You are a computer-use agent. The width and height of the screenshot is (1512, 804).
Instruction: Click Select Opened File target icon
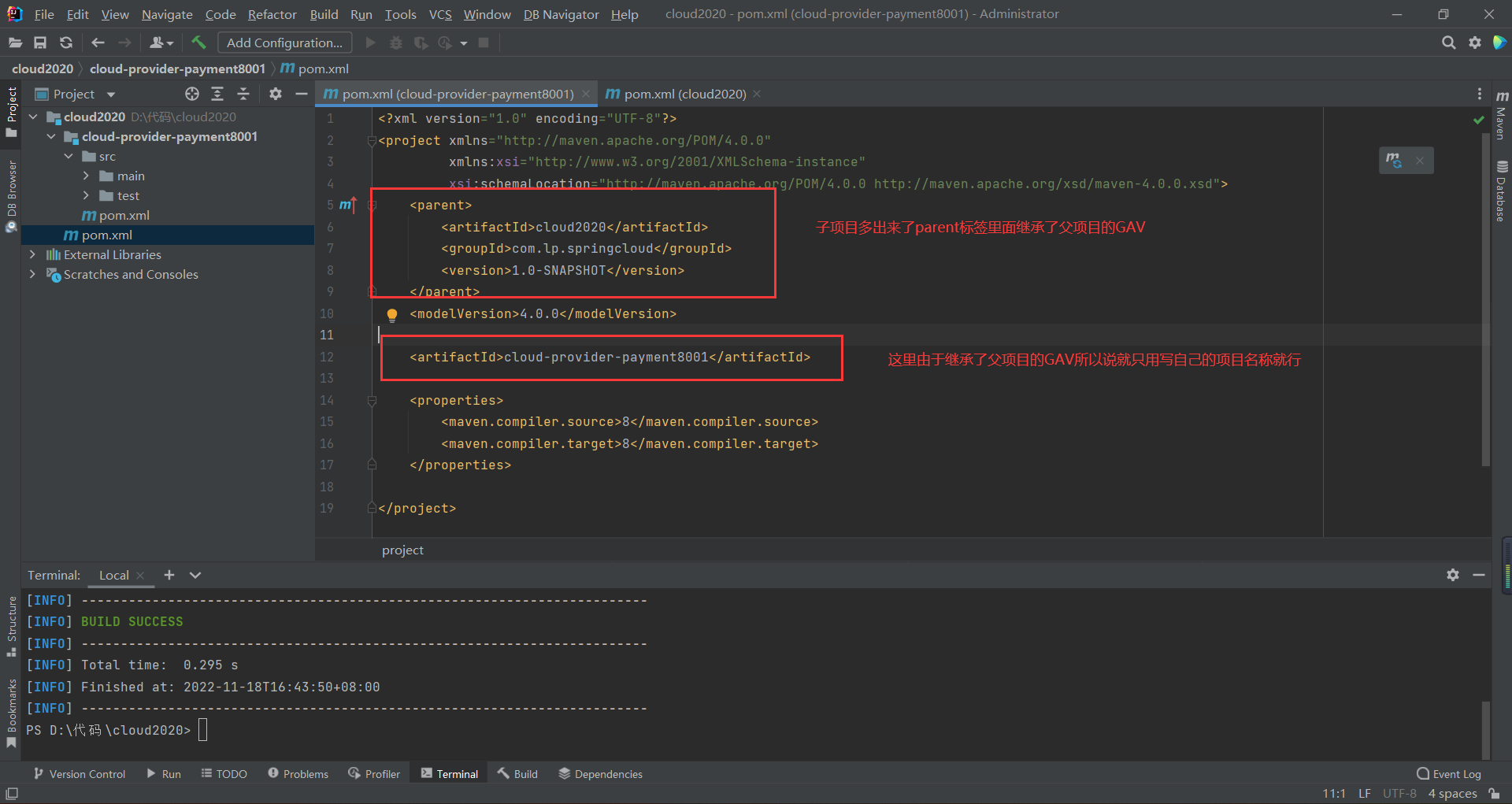[192, 94]
